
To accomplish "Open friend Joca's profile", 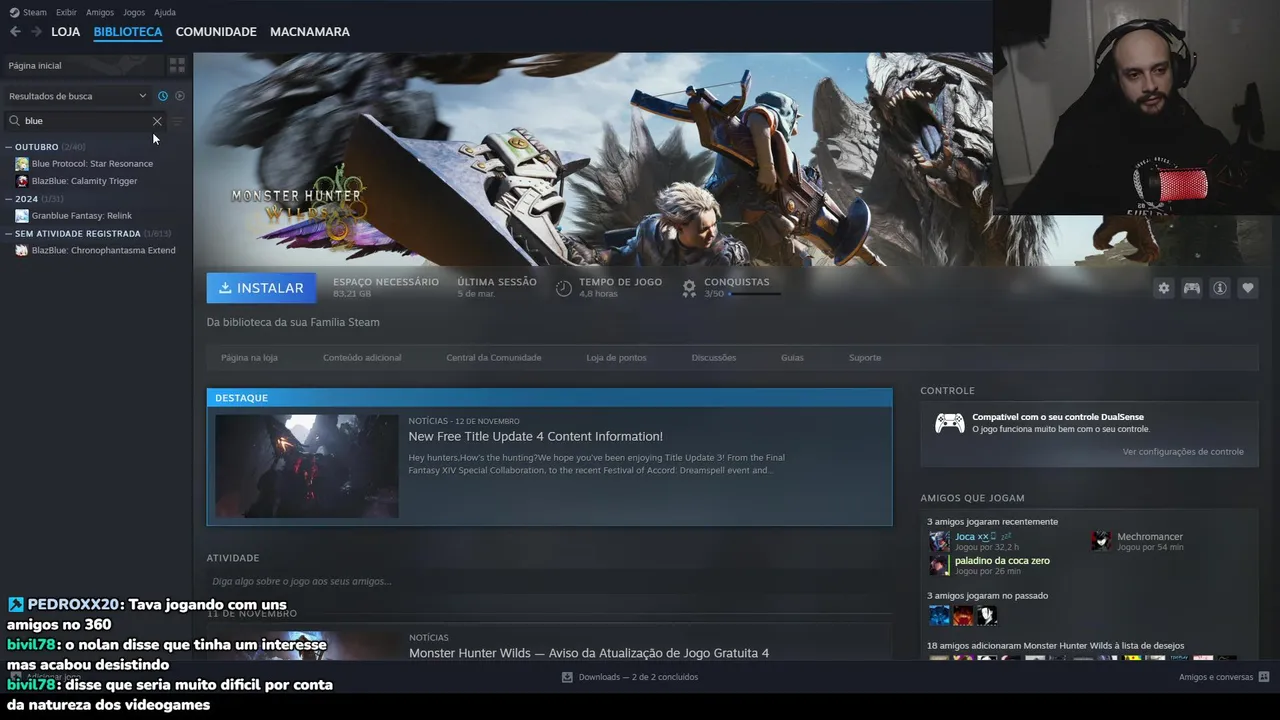I will 971,537.
